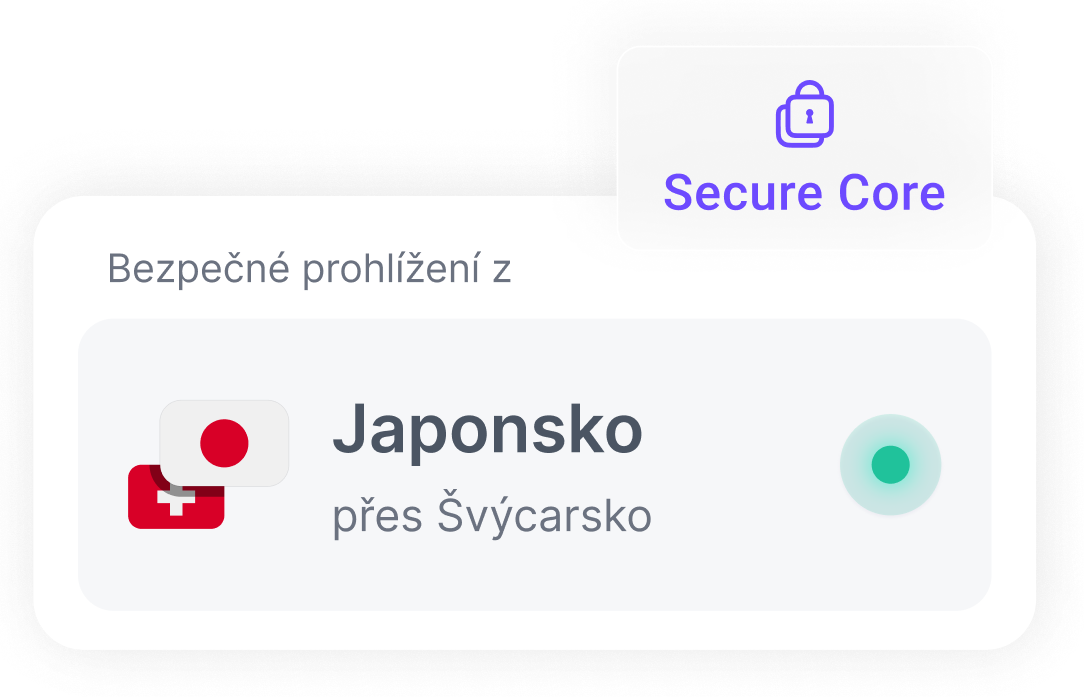Image resolution: width=1084 pixels, height=697 pixels.
Task: Click the Secure Core label text
Action: click(804, 192)
